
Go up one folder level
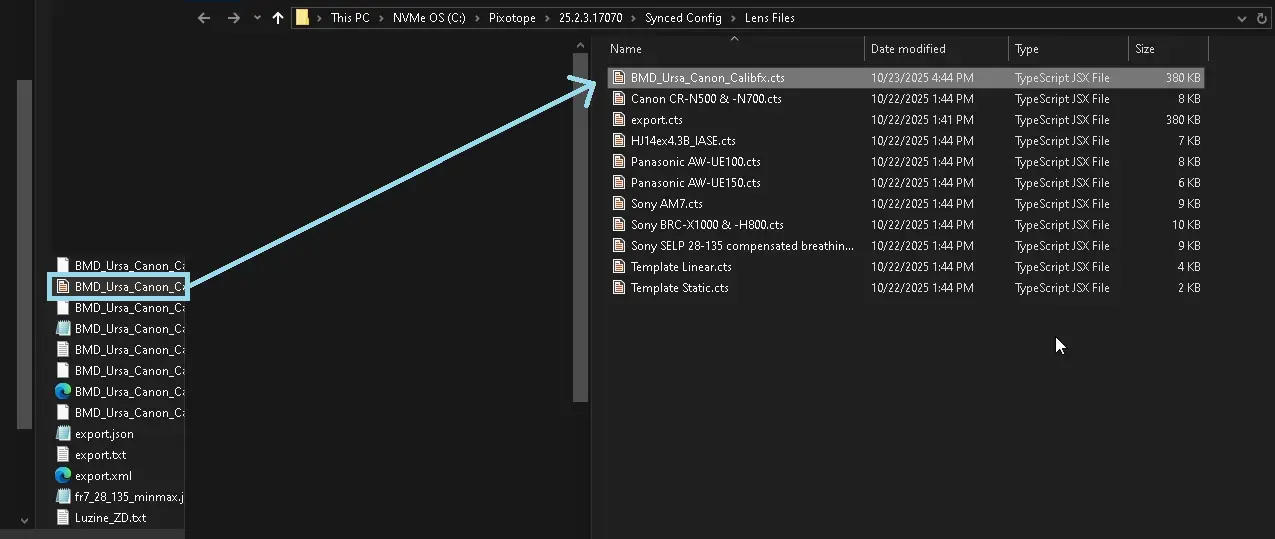click(x=278, y=18)
